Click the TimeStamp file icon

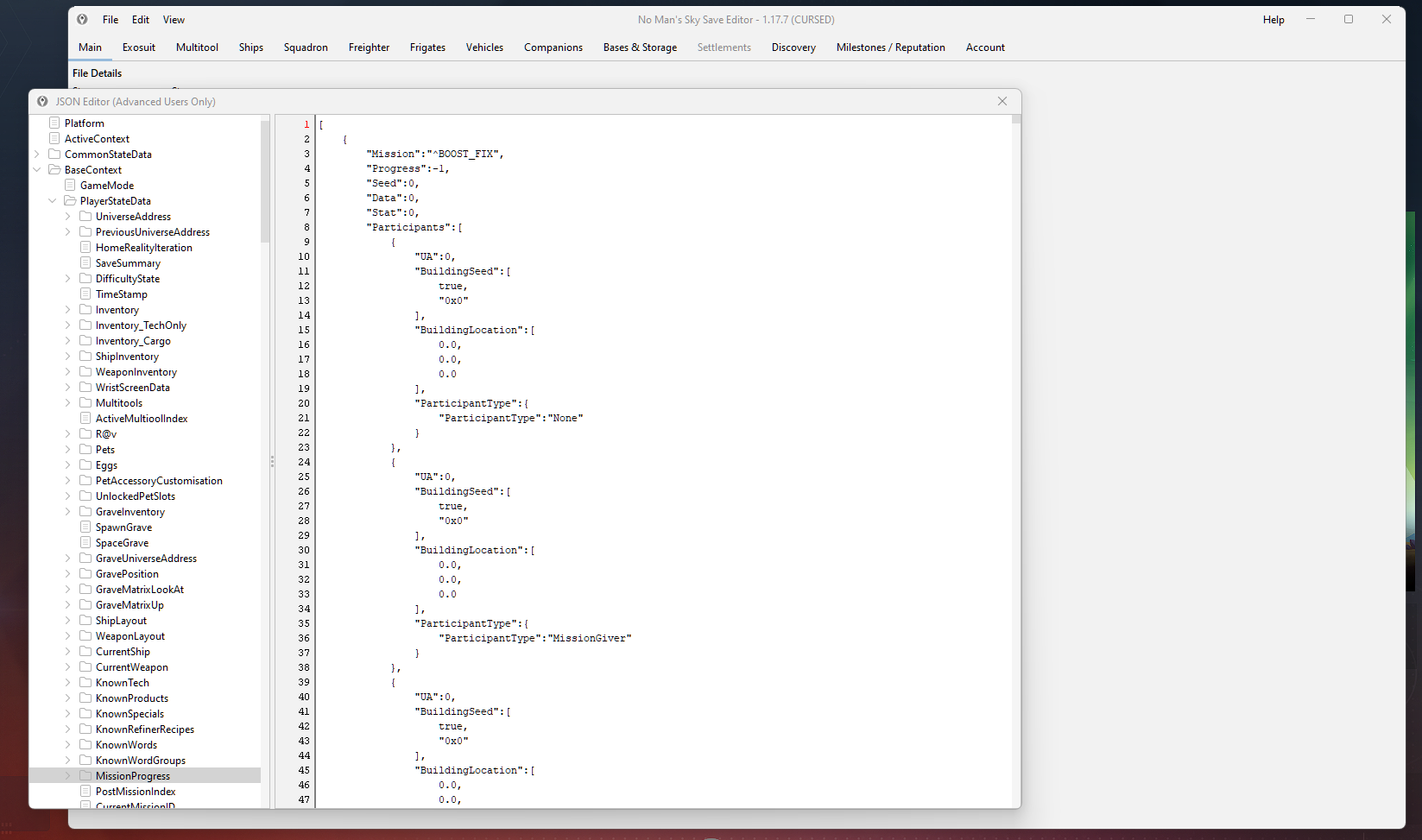pyautogui.click(x=85, y=294)
